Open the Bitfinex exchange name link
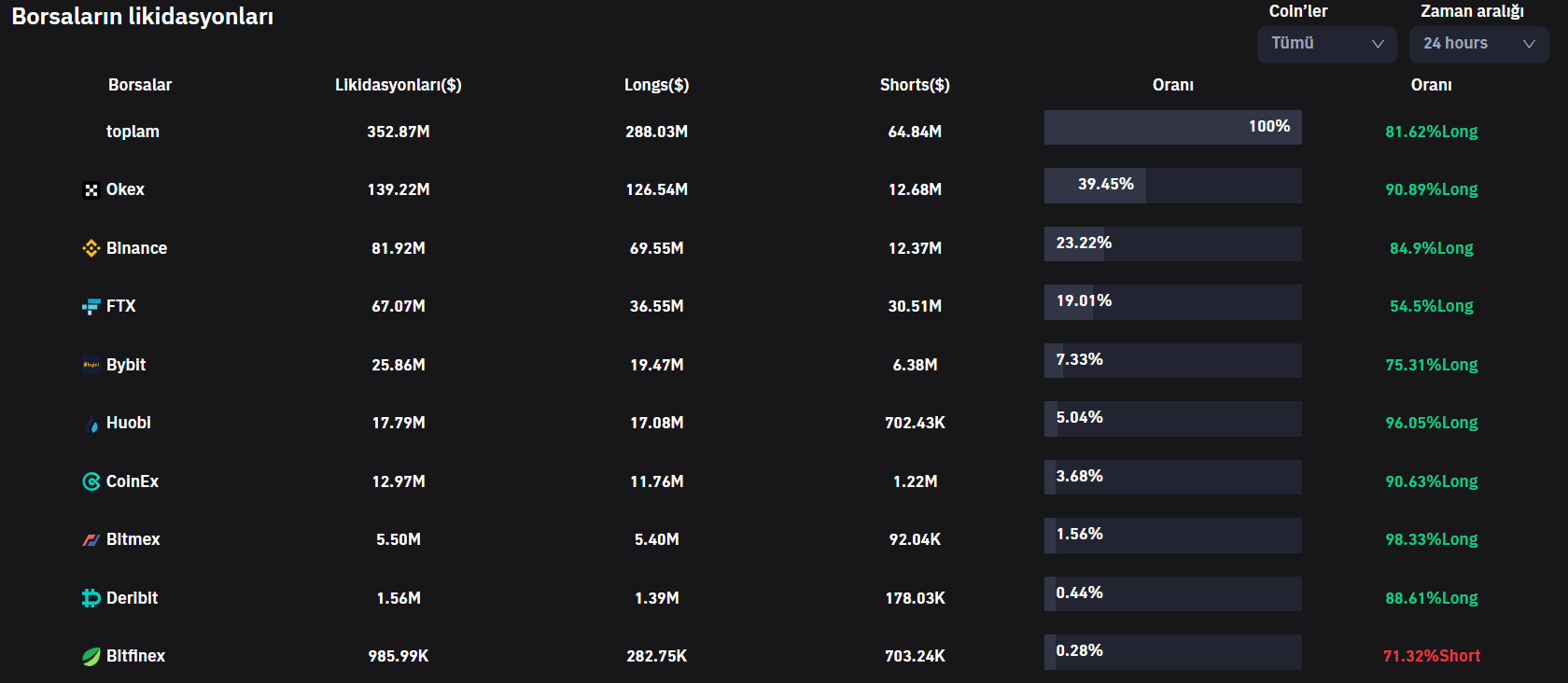This screenshot has width=1568, height=683. click(135, 656)
